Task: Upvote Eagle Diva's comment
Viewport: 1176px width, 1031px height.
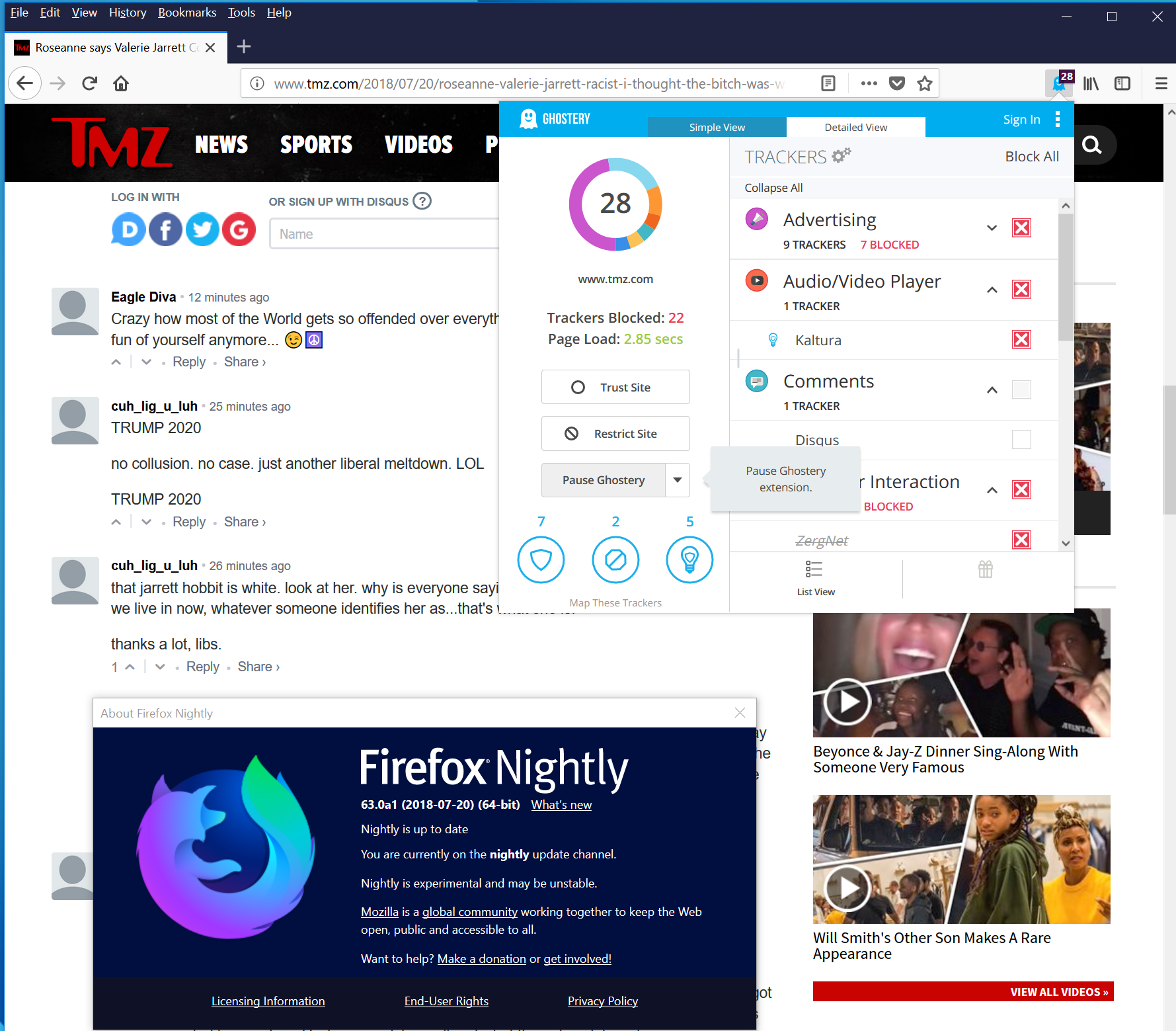Action: (x=116, y=362)
